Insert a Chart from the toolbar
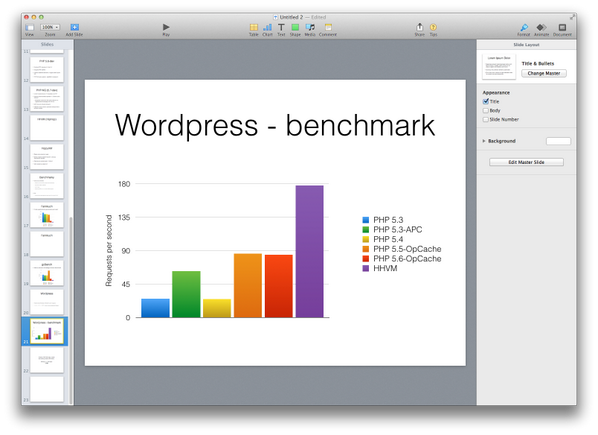This screenshot has width=598, height=435. [x=267, y=27]
